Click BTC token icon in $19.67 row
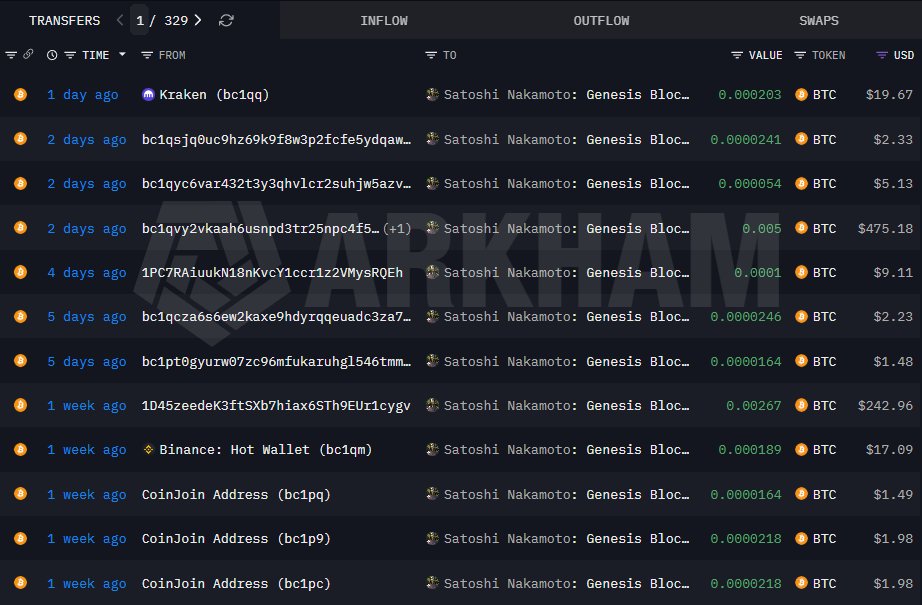This screenshot has width=922, height=605. click(x=801, y=94)
